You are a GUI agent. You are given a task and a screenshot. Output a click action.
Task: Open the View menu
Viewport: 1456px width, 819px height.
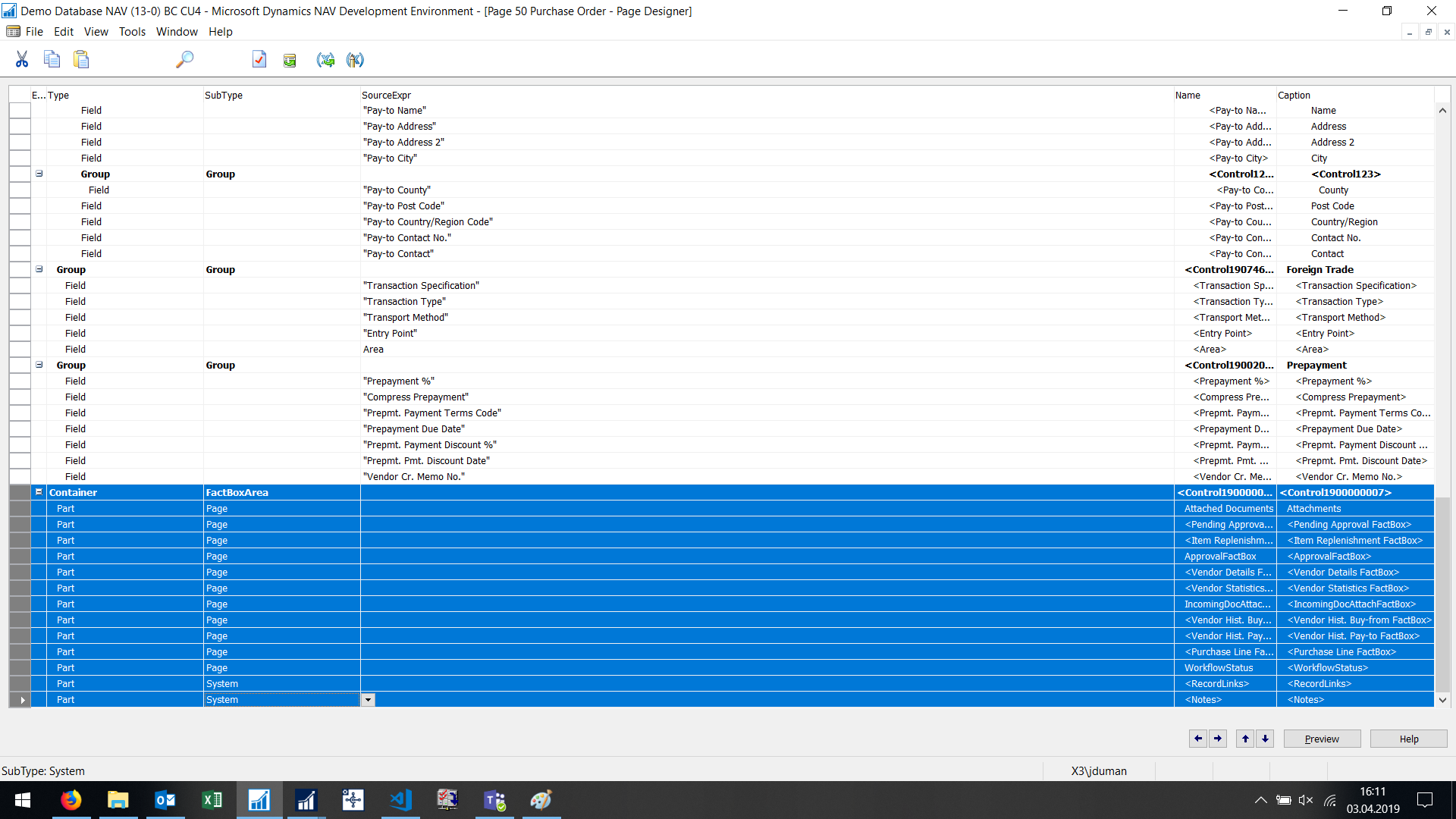click(96, 31)
